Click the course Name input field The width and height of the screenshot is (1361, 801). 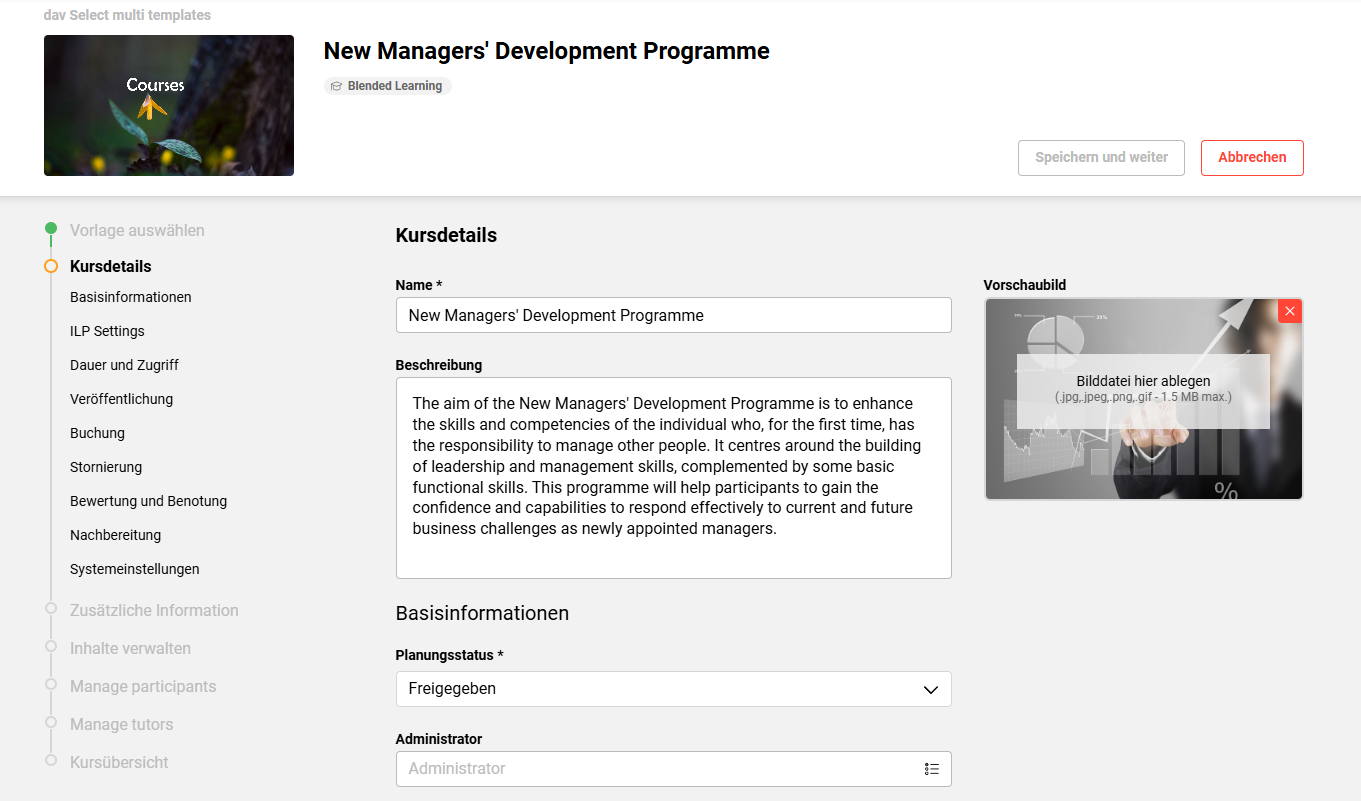click(x=674, y=315)
